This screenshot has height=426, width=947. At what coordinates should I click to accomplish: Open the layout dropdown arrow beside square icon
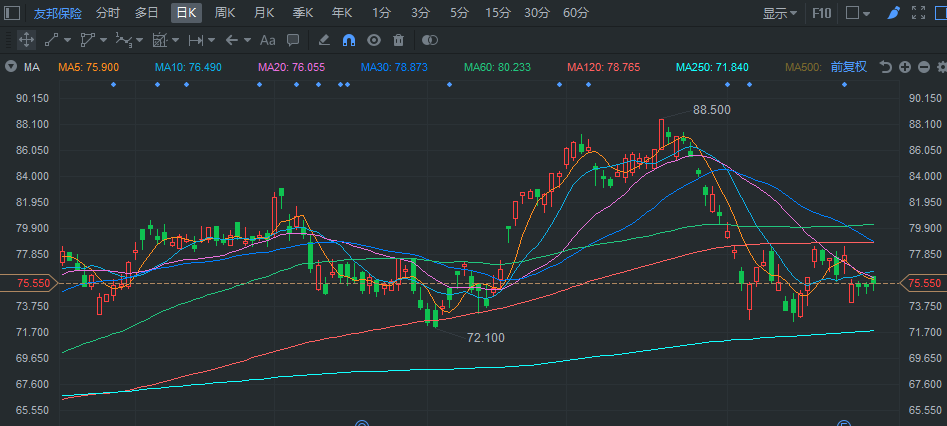click(x=867, y=13)
